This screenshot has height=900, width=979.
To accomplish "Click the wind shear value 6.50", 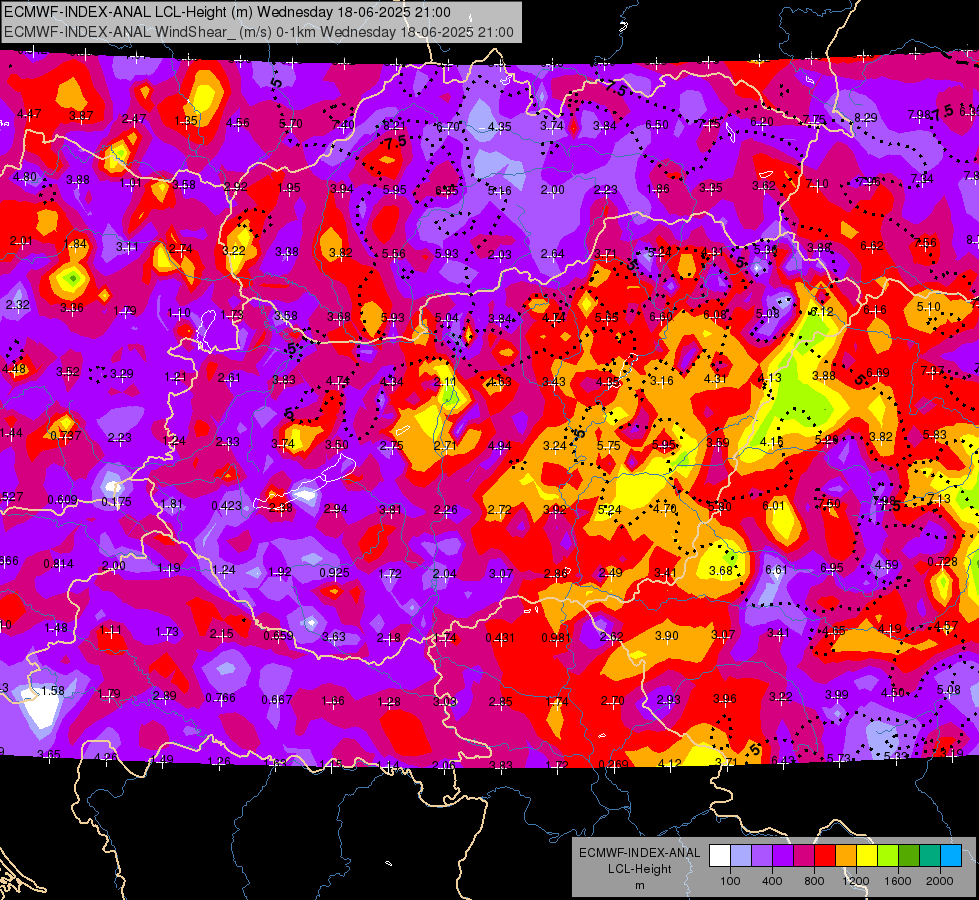I will point(657,125).
